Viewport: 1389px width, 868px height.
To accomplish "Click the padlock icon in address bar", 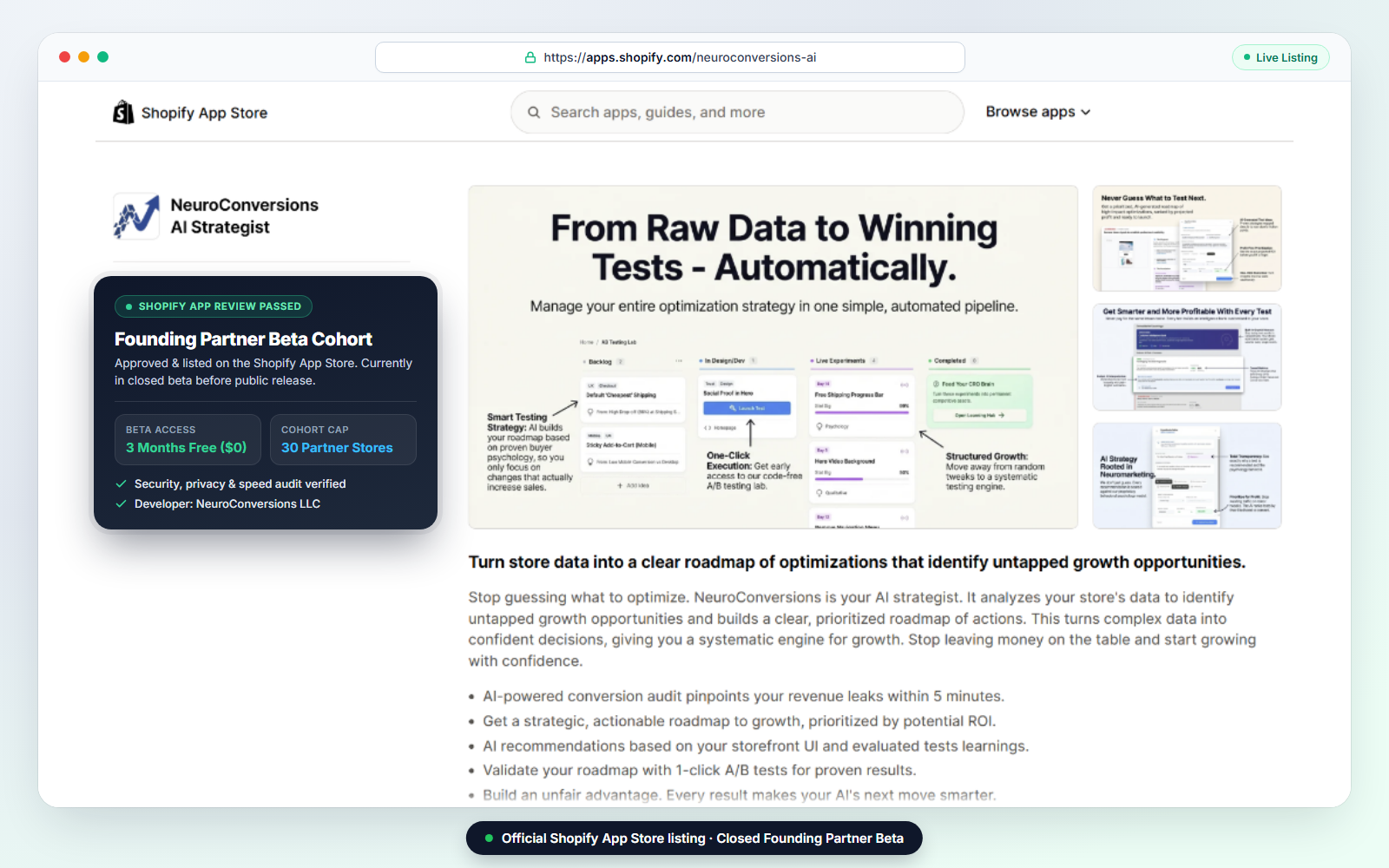I will (530, 57).
